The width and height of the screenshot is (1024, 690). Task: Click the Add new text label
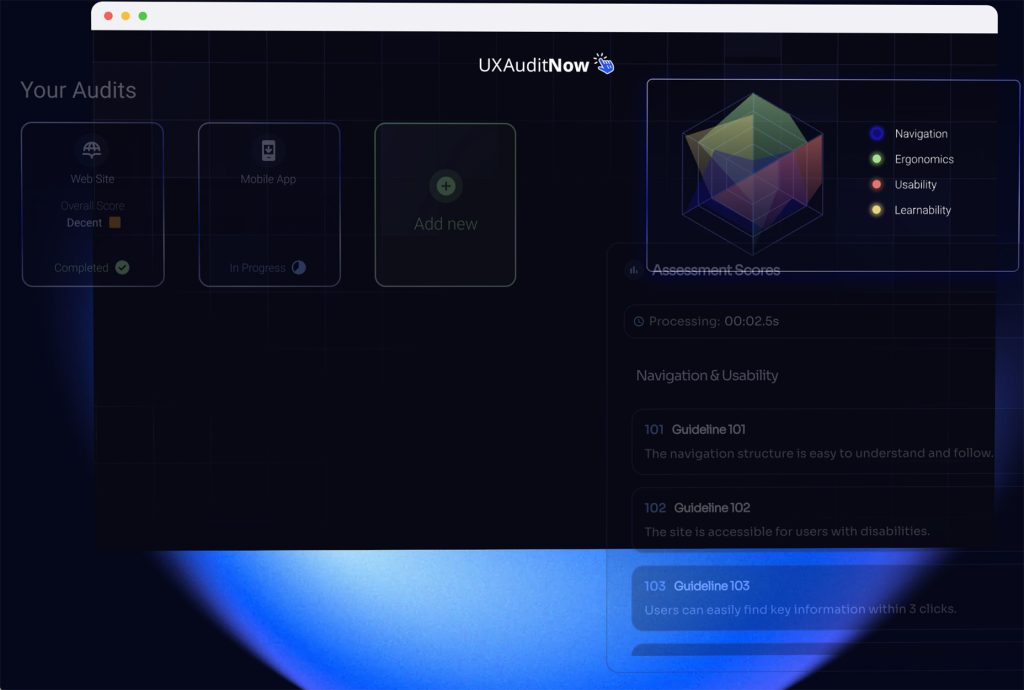445,224
